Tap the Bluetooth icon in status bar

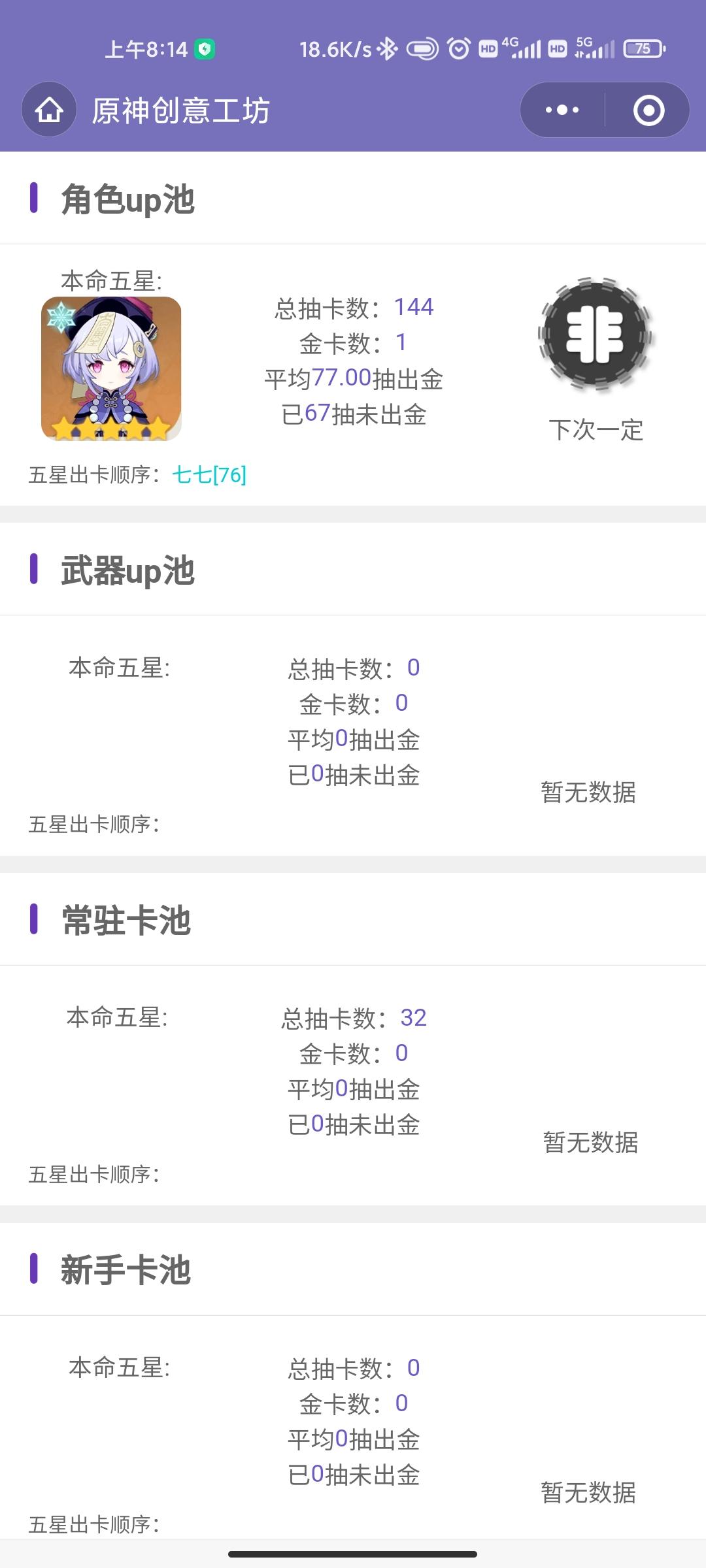pyautogui.click(x=388, y=48)
